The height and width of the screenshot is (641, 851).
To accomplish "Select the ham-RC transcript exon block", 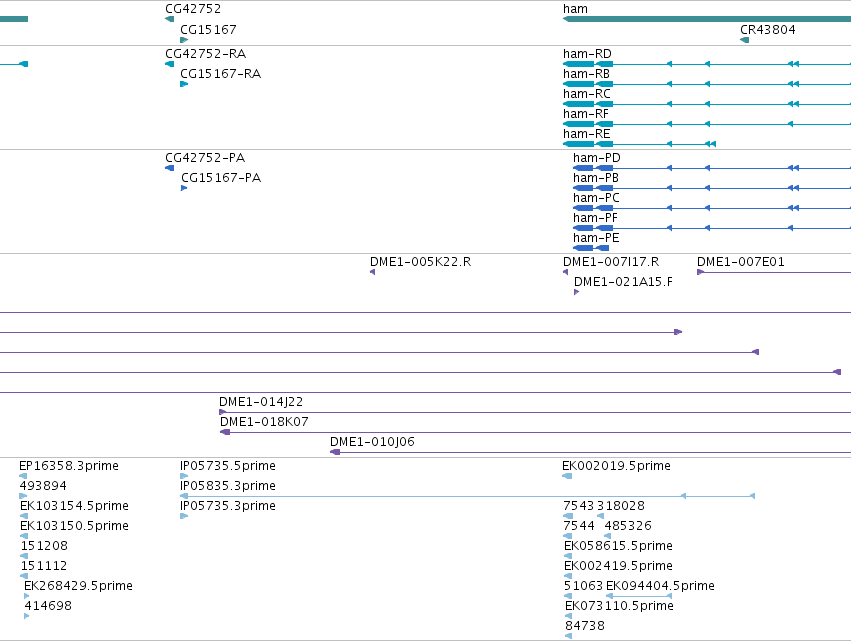I will 588,104.
